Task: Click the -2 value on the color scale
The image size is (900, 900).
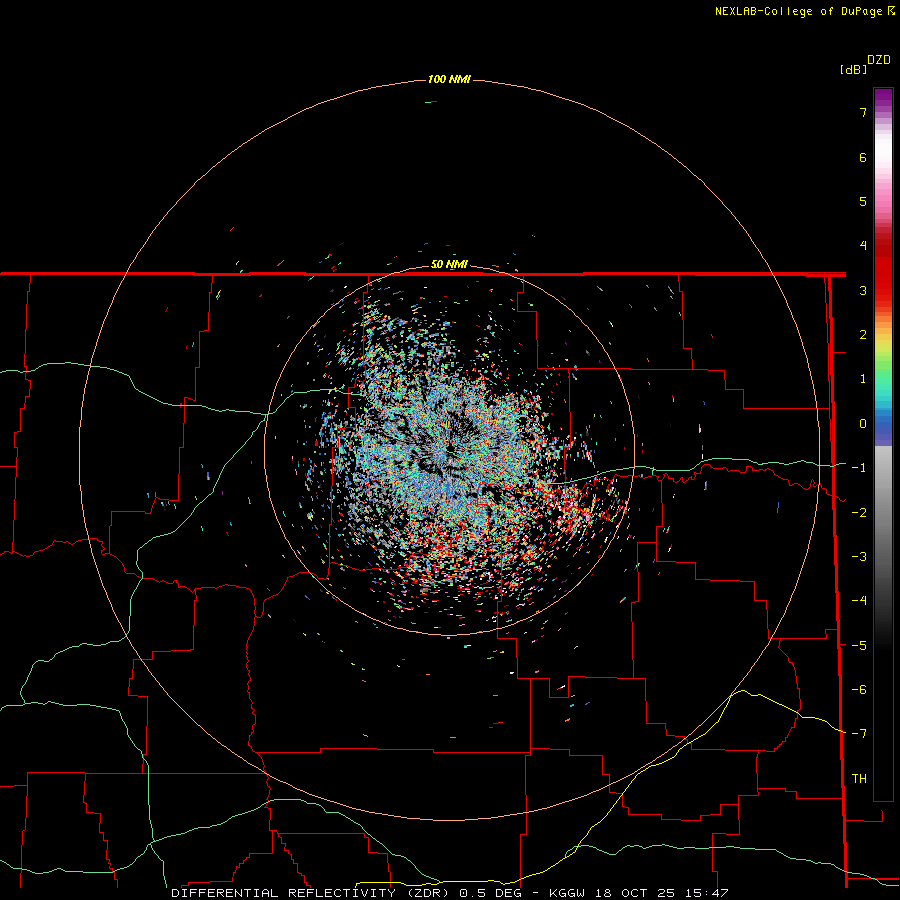Action: click(859, 513)
